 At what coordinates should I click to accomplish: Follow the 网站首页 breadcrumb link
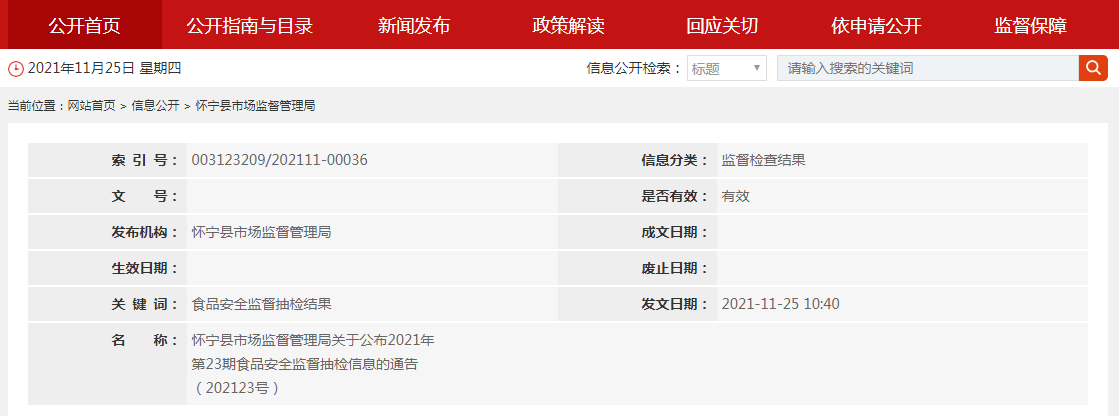point(91,106)
